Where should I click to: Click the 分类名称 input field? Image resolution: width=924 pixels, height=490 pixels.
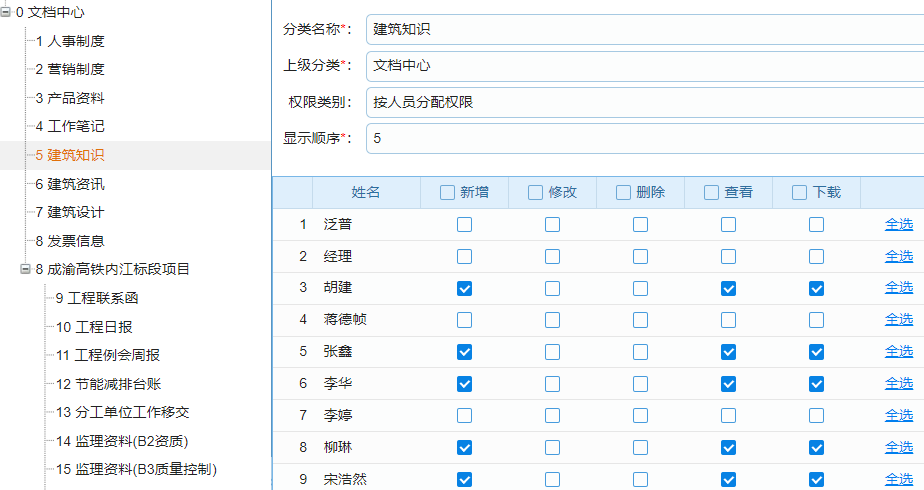tap(640, 30)
